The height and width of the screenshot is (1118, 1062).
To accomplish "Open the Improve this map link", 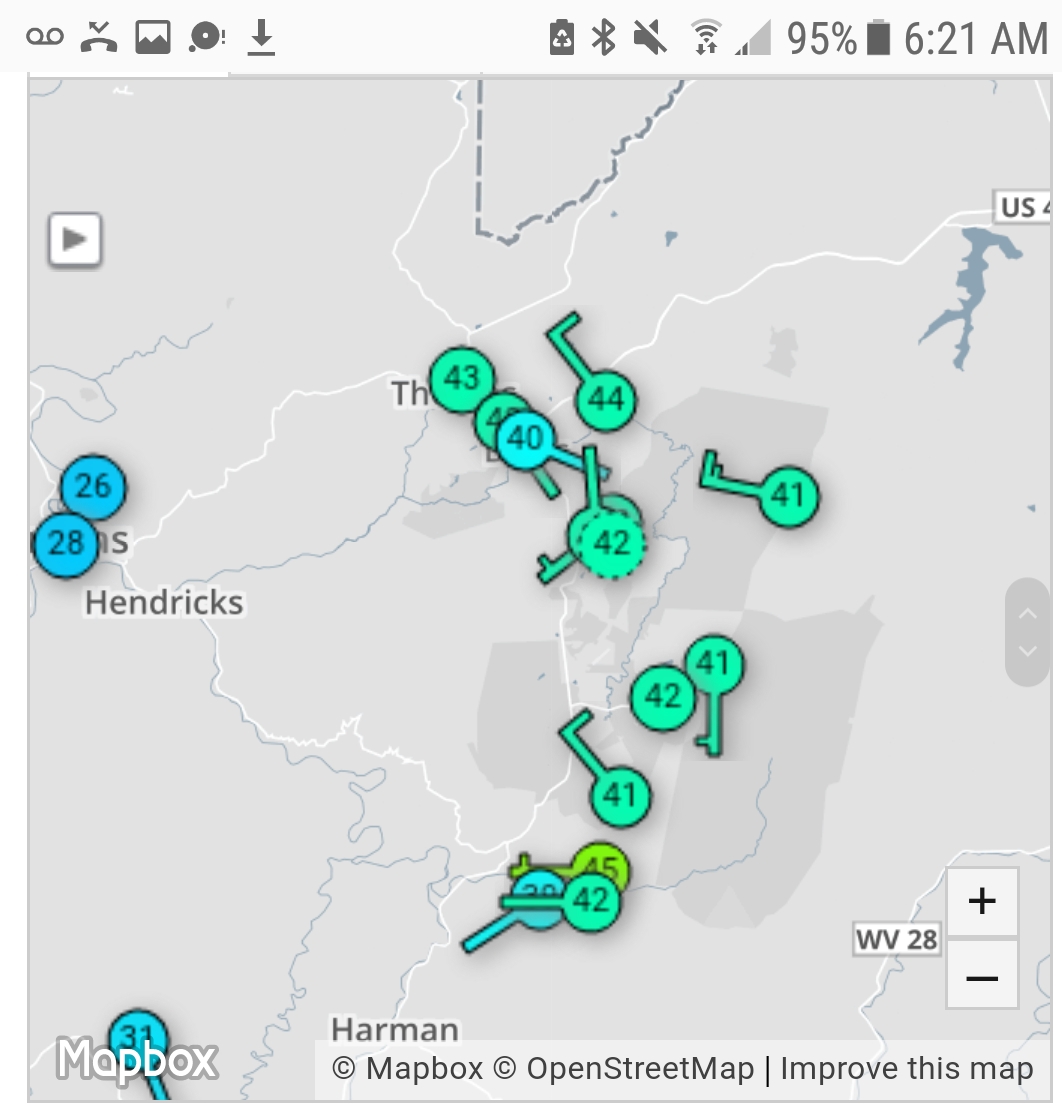I will pyautogui.click(x=906, y=1069).
